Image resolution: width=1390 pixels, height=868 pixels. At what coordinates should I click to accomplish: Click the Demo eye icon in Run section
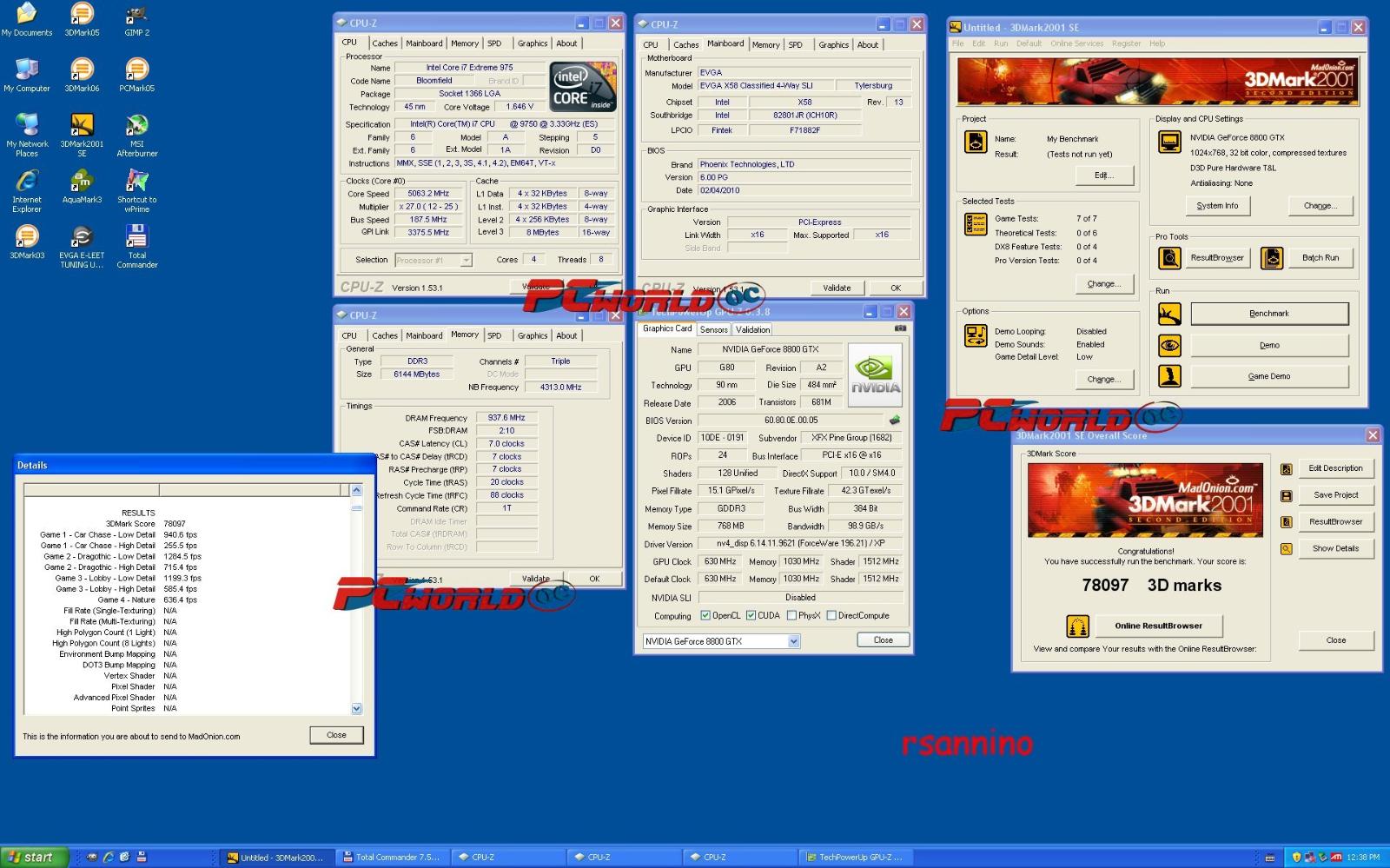tap(1169, 346)
